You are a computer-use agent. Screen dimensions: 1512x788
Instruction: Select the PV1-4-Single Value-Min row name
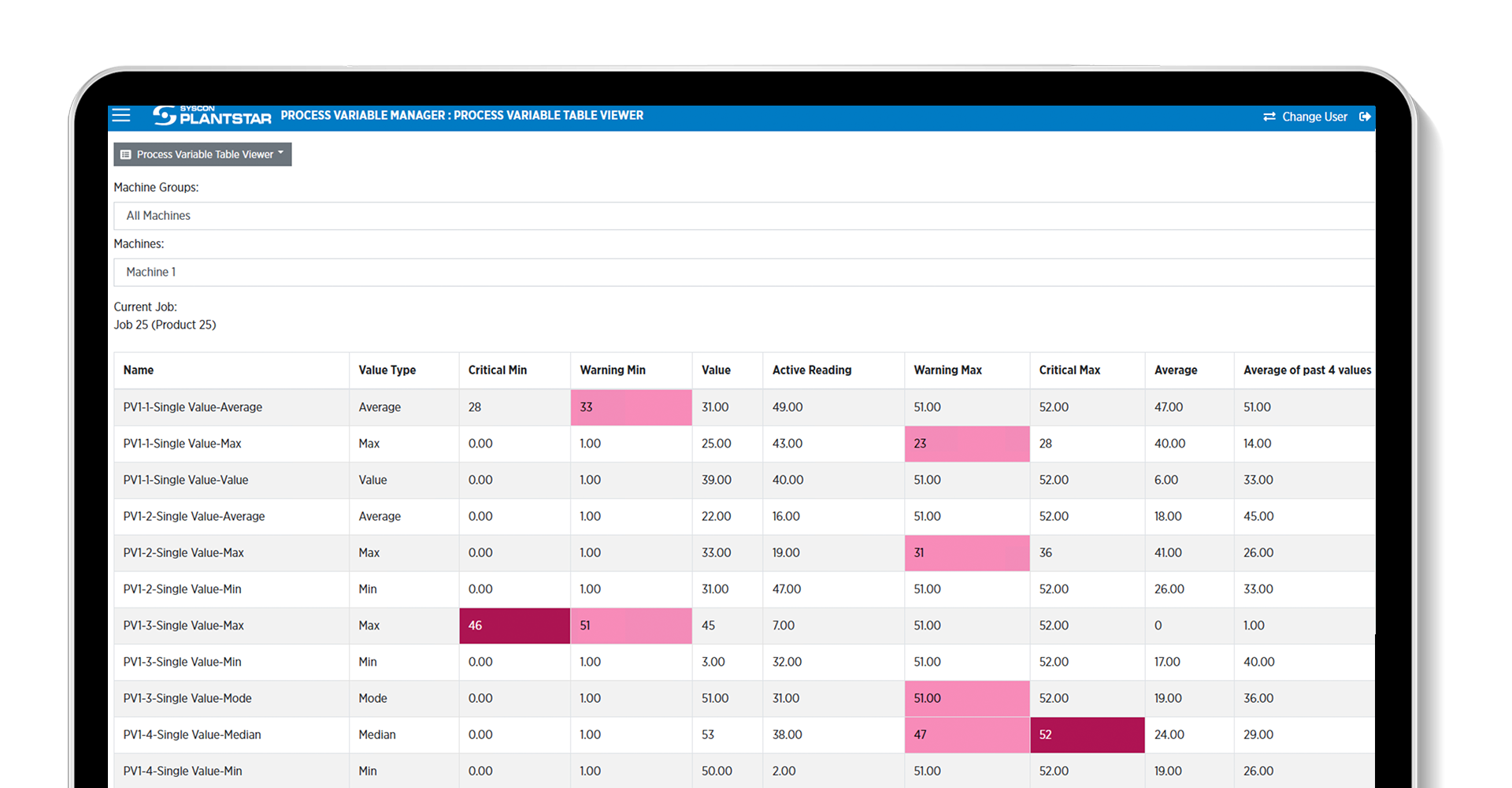(x=183, y=771)
